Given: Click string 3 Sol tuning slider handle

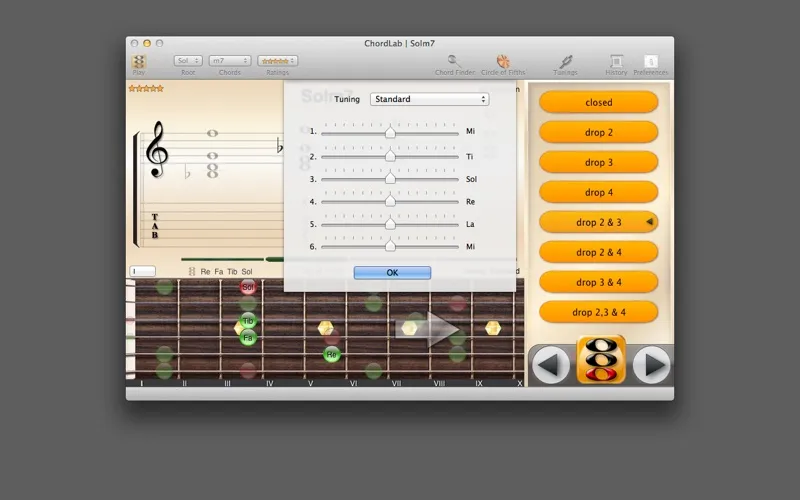Looking at the screenshot, I should pyautogui.click(x=390, y=178).
